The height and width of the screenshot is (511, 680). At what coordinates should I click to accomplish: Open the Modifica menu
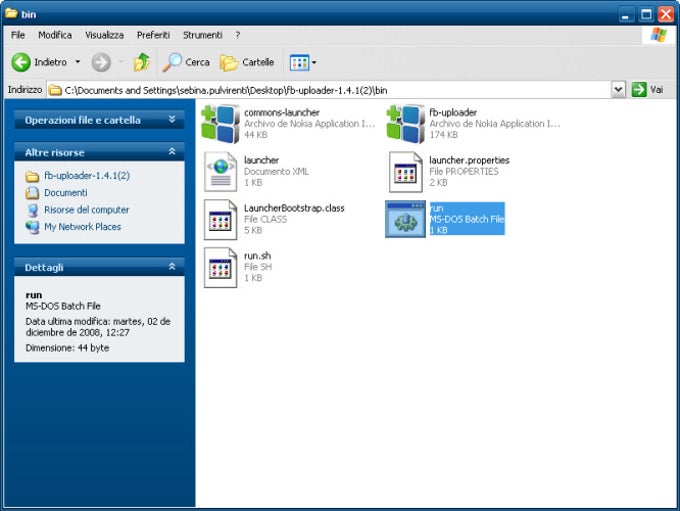tap(55, 35)
